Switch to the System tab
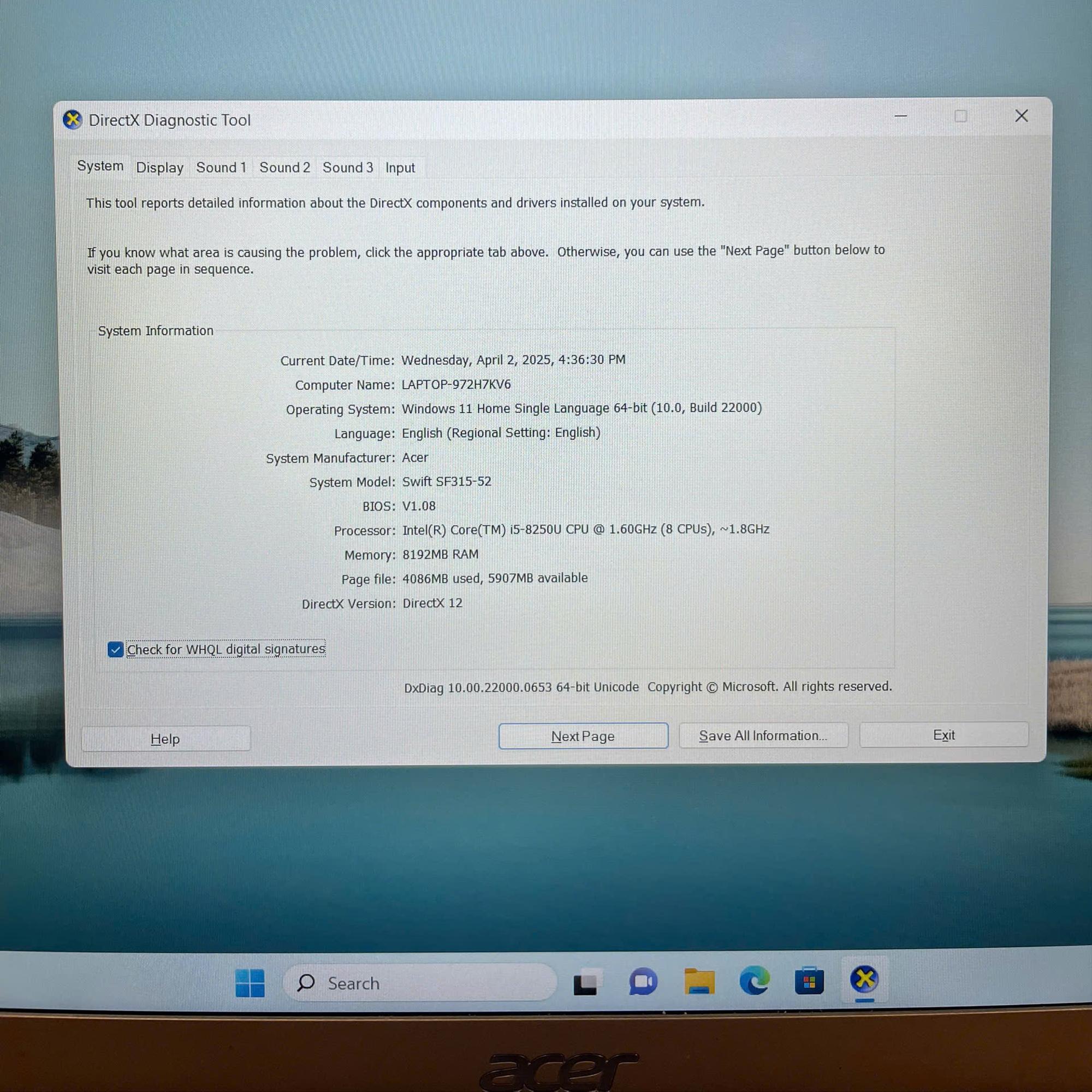 click(x=100, y=165)
